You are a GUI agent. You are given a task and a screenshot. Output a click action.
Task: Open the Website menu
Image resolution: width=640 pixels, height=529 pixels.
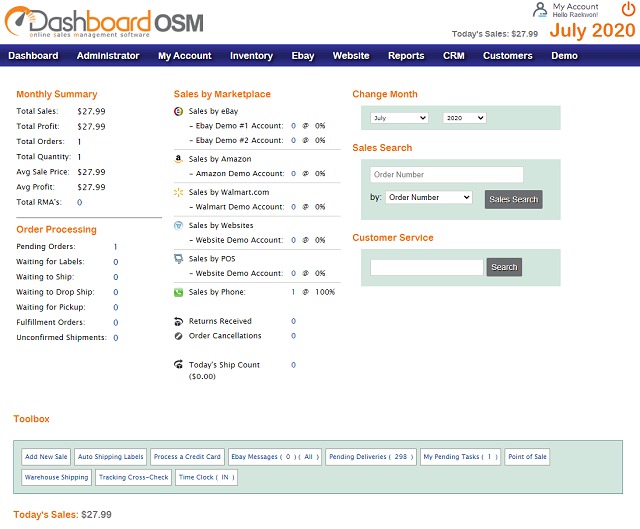[351, 56]
